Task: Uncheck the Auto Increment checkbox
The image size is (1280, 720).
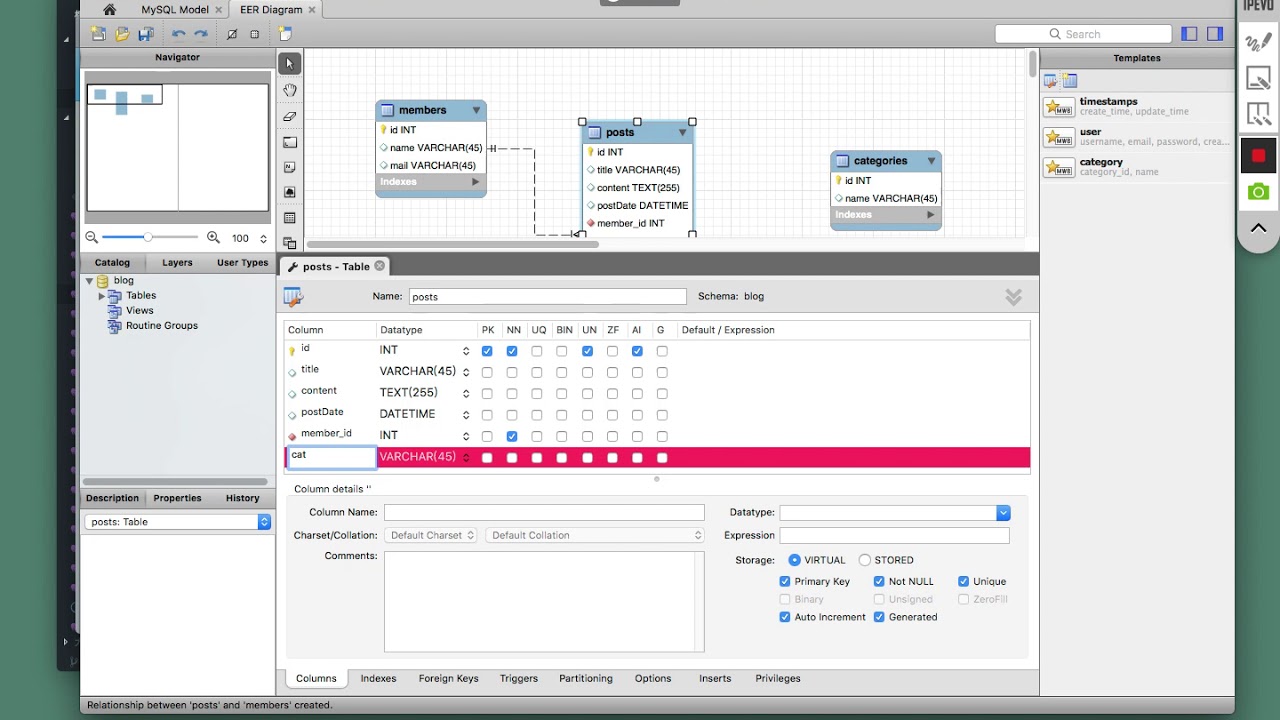Action: [x=785, y=617]
